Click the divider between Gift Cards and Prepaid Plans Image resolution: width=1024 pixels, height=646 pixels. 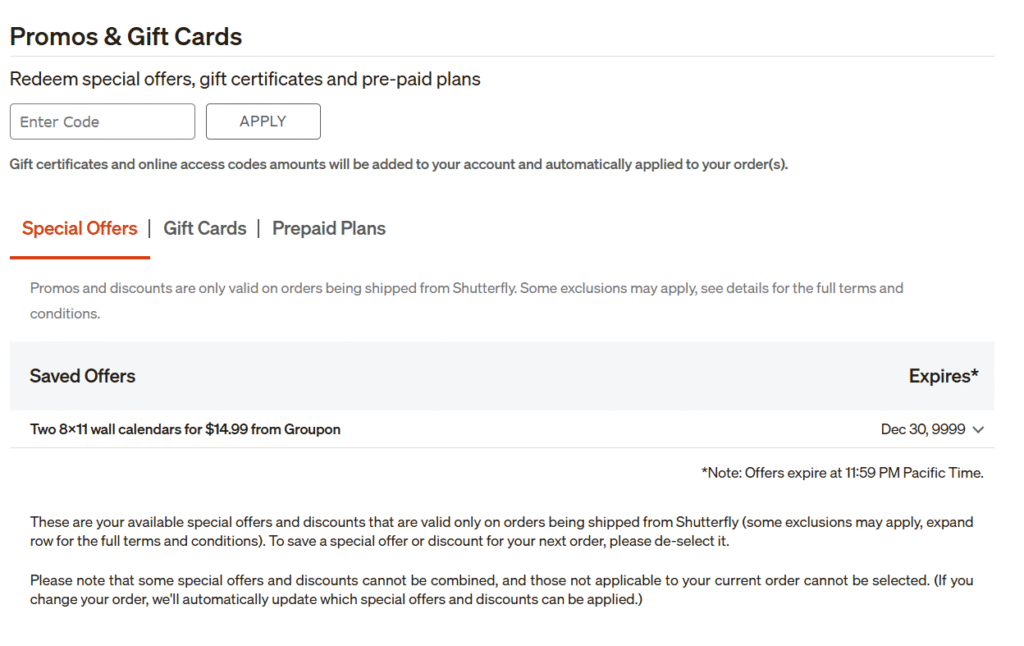259,229
